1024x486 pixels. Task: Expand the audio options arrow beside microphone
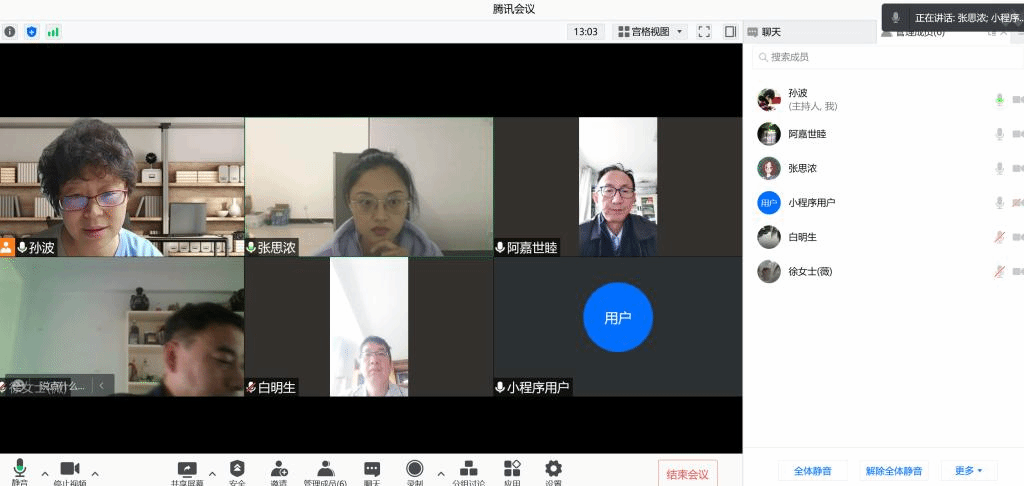[44, 473]
